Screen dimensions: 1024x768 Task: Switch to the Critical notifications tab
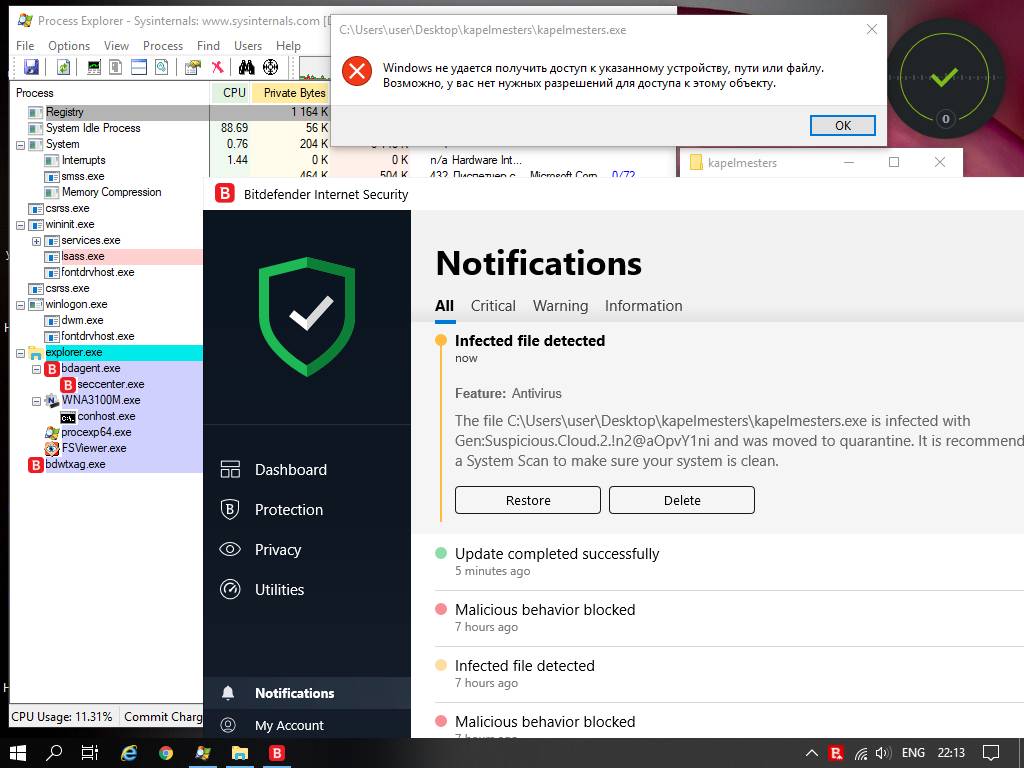(x=493, y=306)
